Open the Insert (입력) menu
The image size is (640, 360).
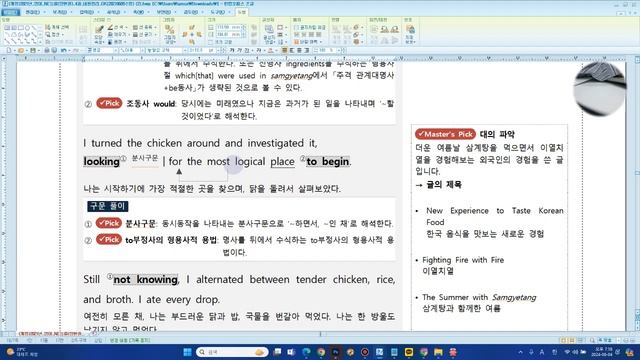tap(87, 12)
